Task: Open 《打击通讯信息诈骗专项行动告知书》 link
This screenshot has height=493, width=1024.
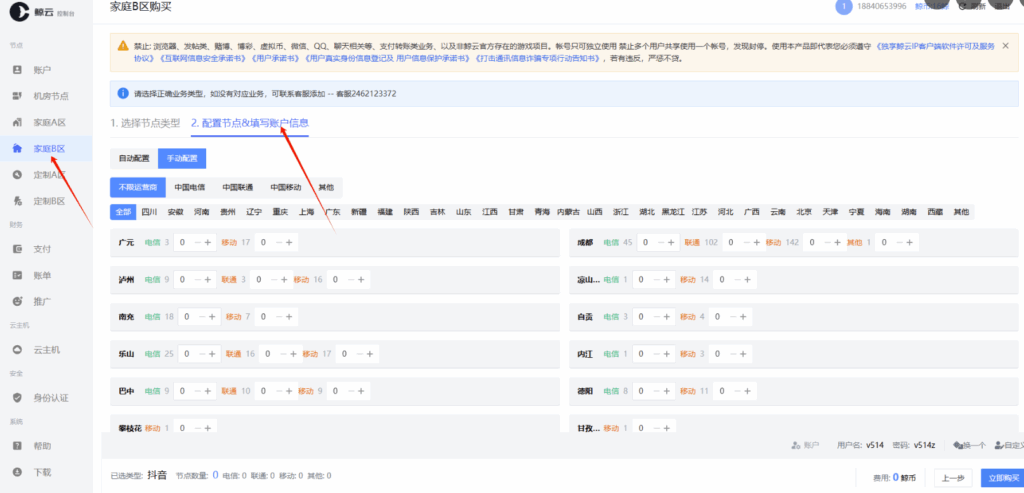Action: click(x=537, y=58)
